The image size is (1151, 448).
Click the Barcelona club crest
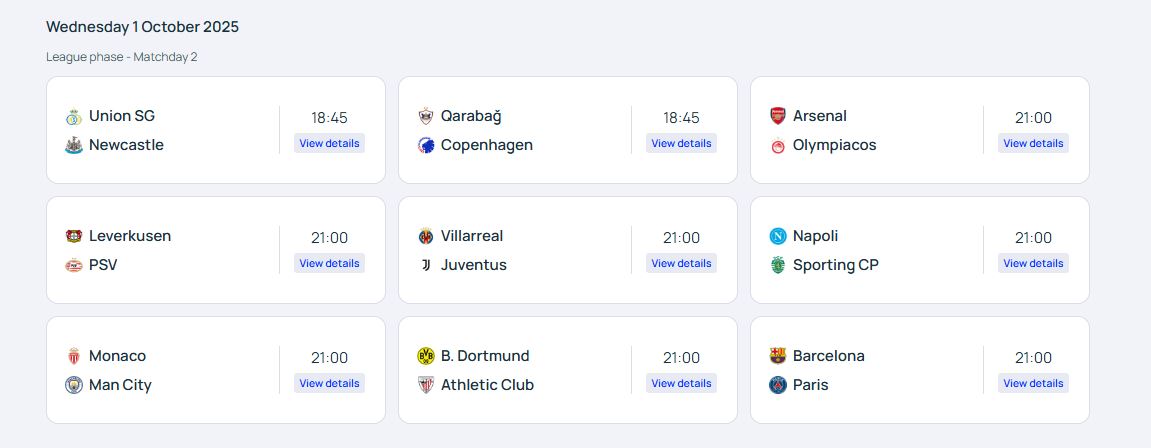tap(777, 356)
